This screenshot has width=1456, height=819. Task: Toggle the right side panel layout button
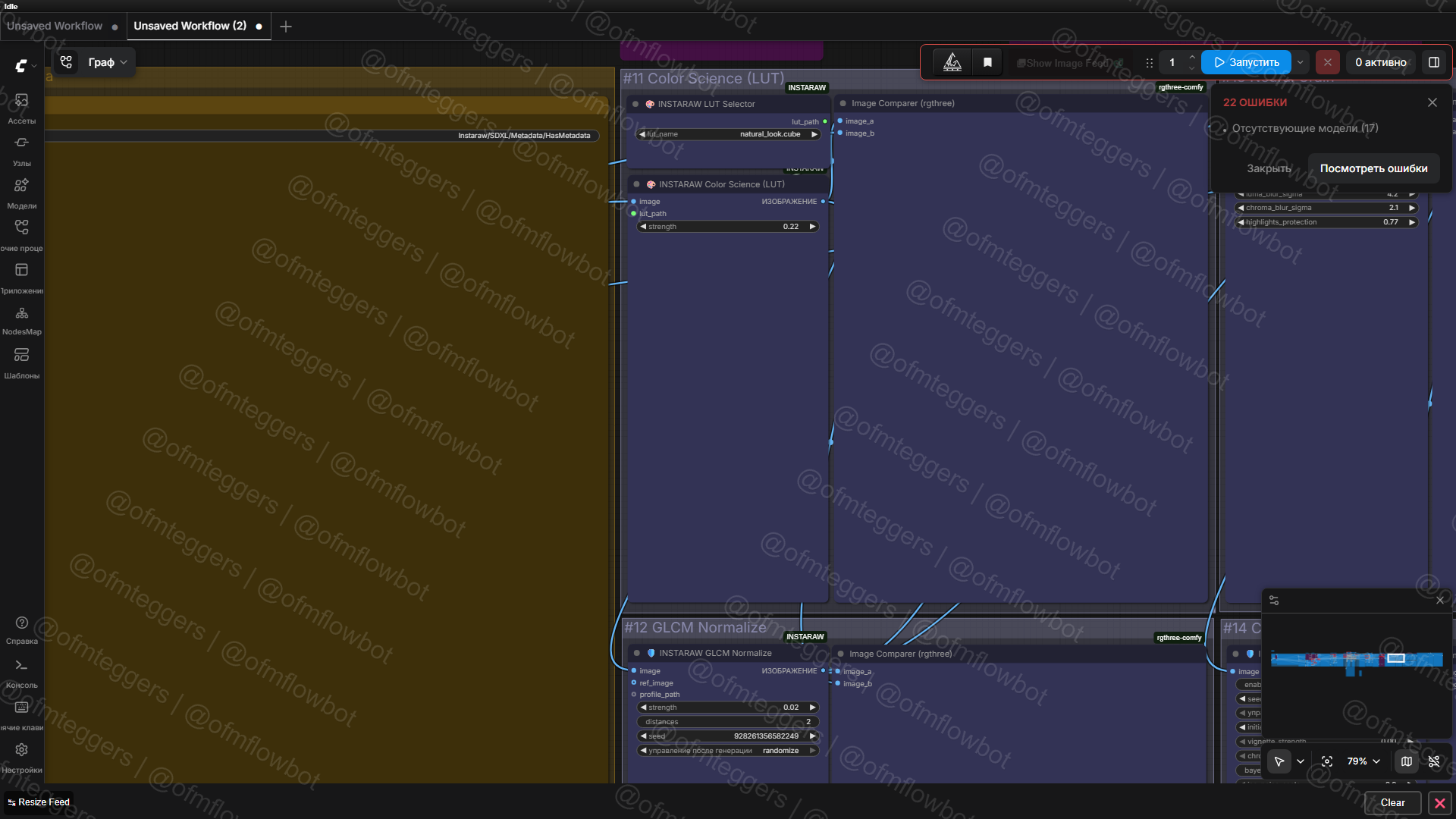1434,62
